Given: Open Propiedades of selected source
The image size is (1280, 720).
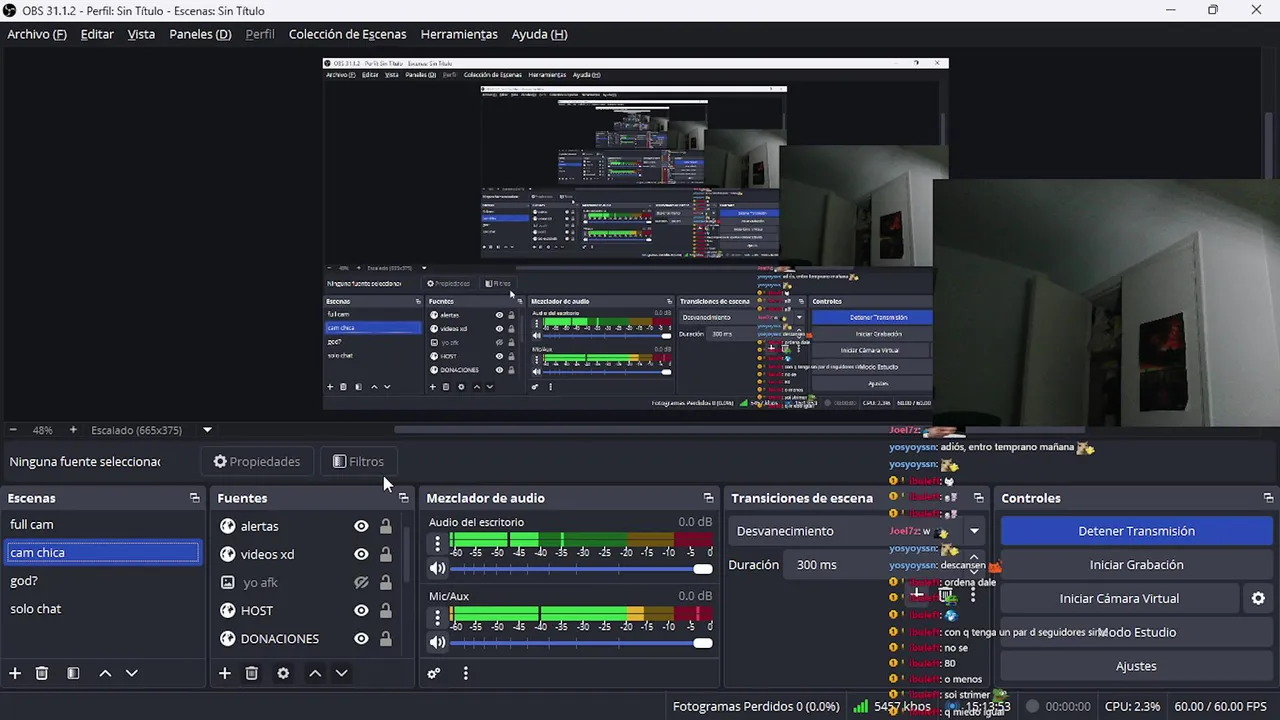Looking at the screenshot, I should click(x=257, y=462).
